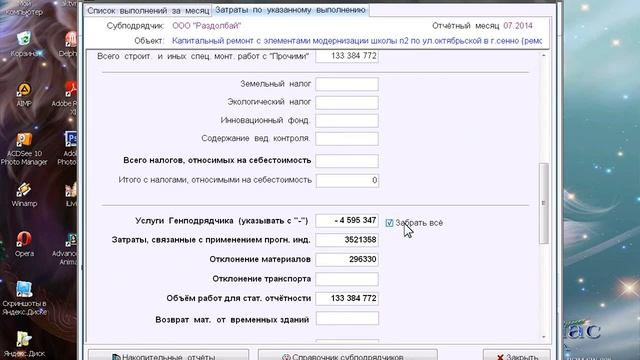Click the subcontractor name ООО "Раздолбай"
This screenshot has width=640, height=360.
click(207, 26)
